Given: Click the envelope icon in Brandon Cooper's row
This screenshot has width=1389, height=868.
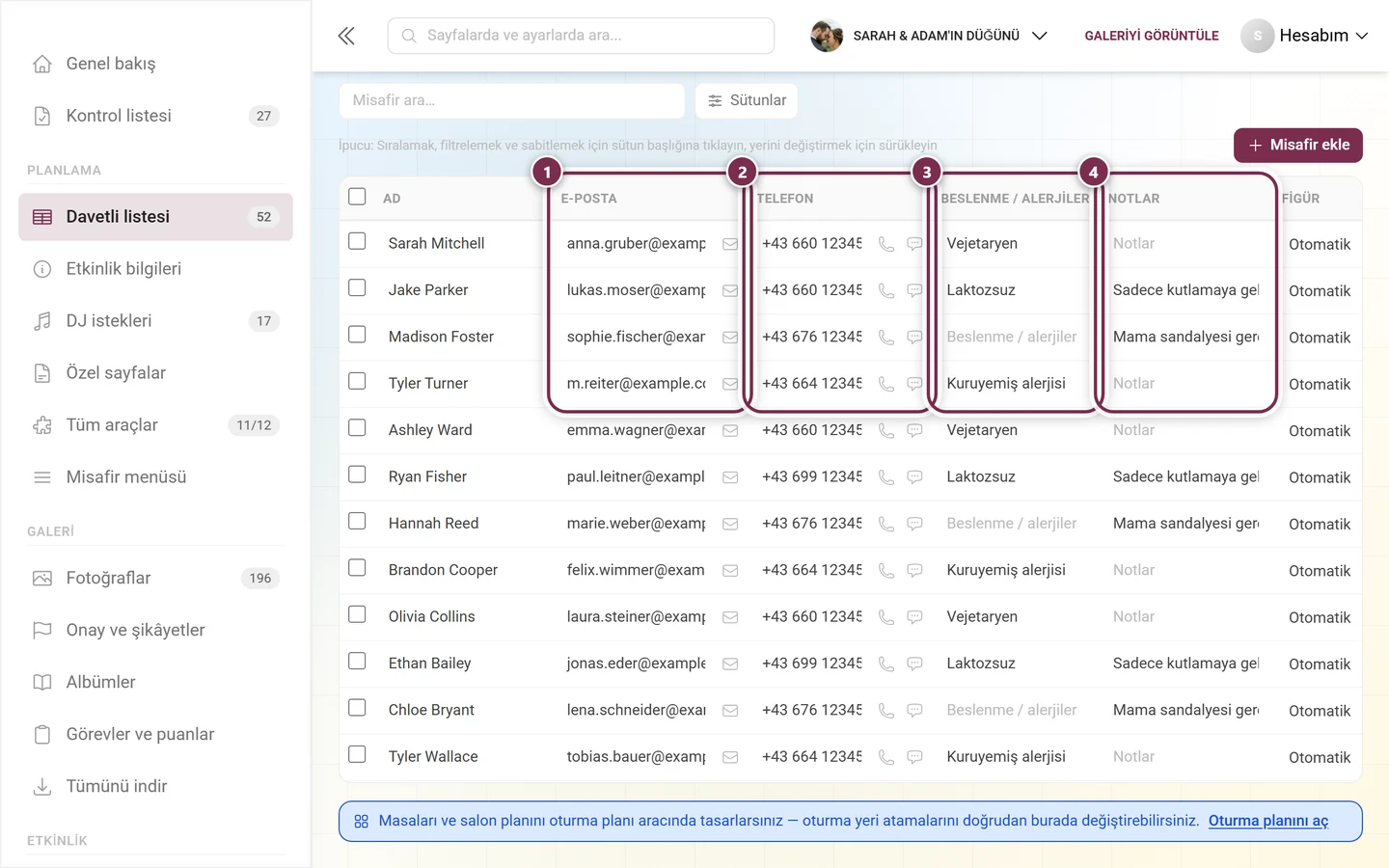Looking at the screenshot, I should click(x=730, y=570).
